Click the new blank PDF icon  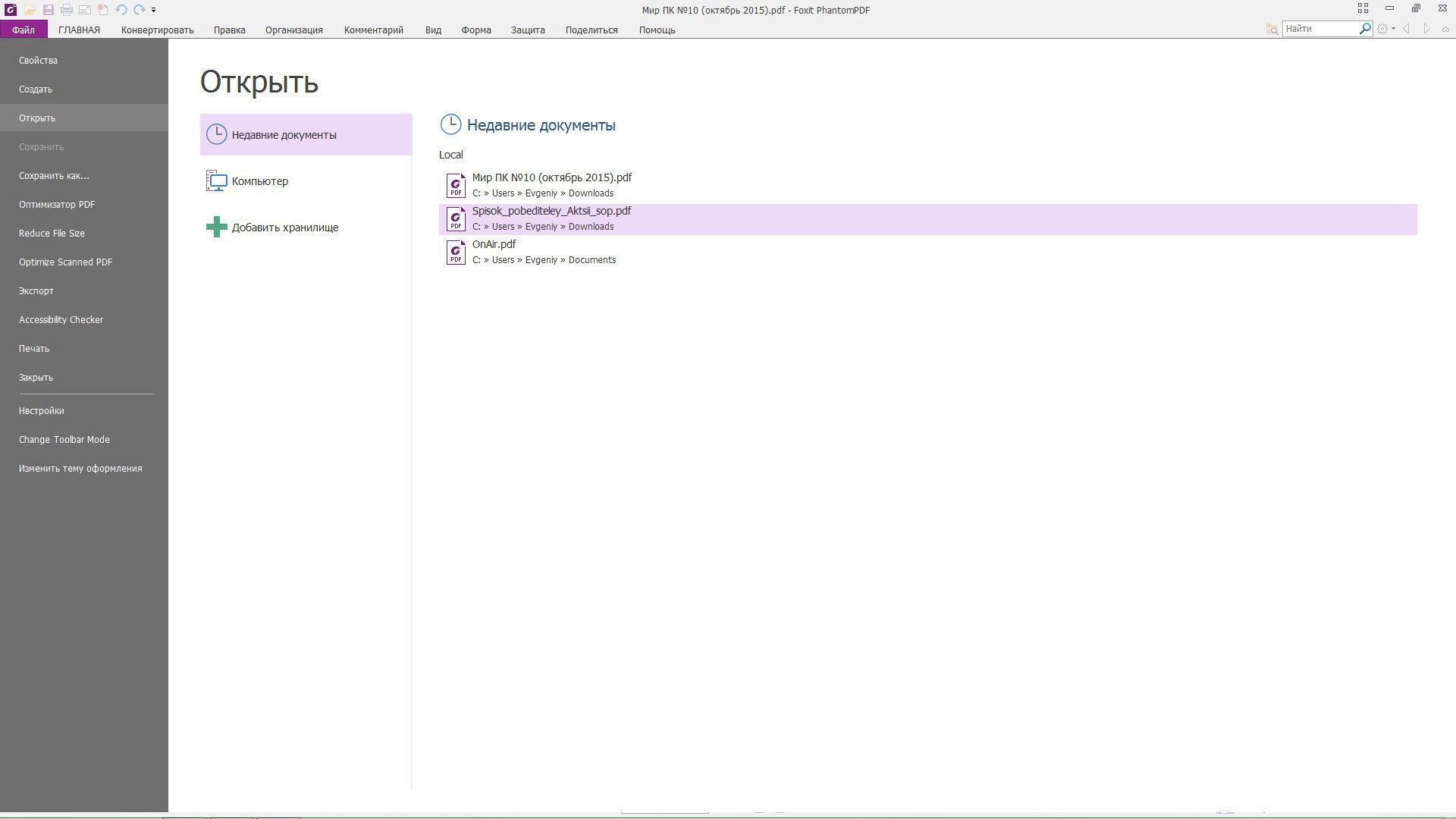coord(102,10)
